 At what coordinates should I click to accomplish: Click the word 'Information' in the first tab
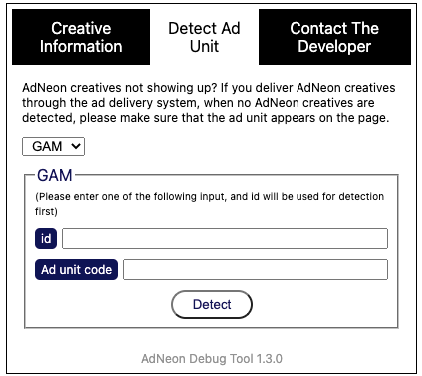tap(81, 46)
